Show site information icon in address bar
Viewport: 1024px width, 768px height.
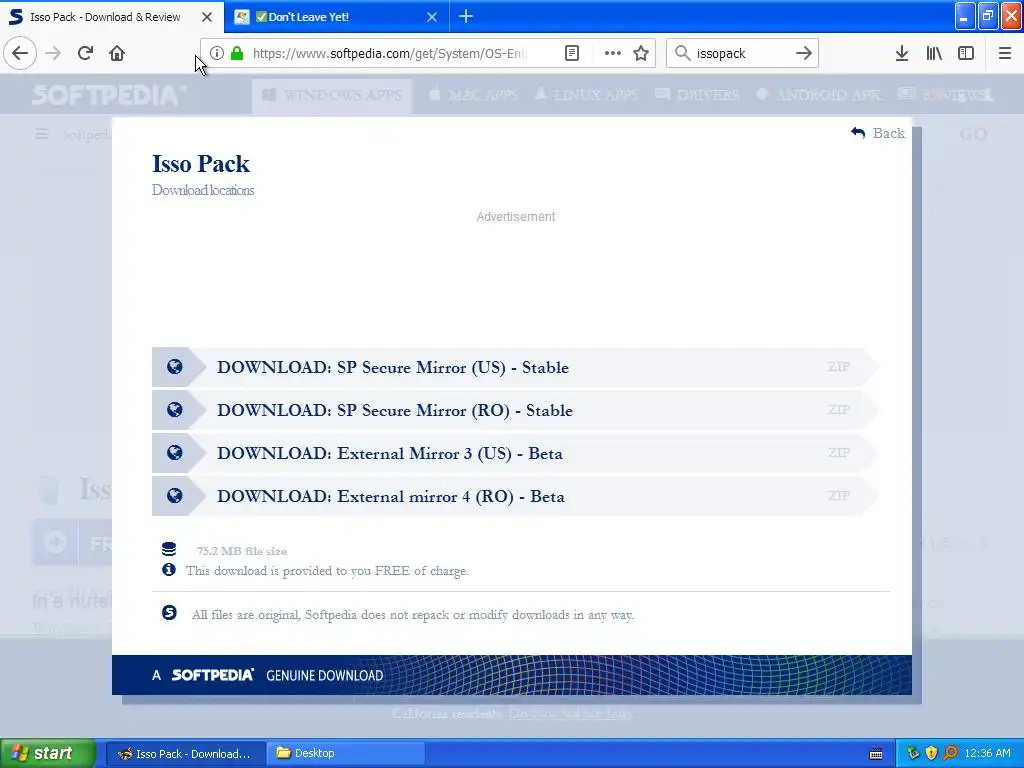tap(217, 53)
